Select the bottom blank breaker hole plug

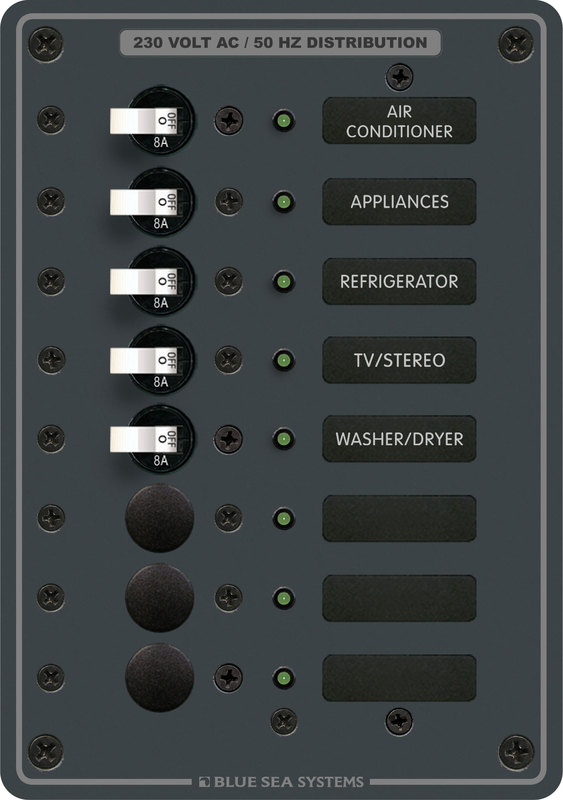click(160, 678)
